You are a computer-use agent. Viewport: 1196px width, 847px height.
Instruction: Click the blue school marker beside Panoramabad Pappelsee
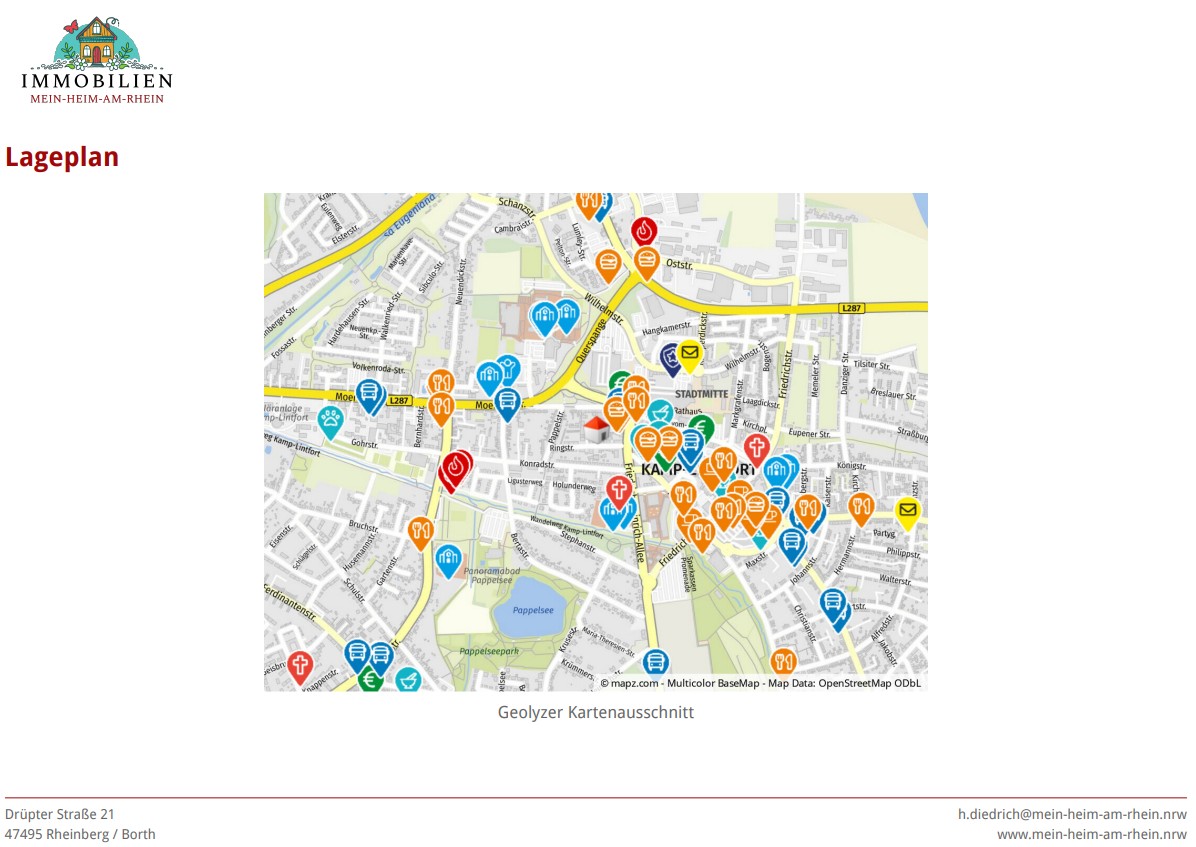(449, 558)
